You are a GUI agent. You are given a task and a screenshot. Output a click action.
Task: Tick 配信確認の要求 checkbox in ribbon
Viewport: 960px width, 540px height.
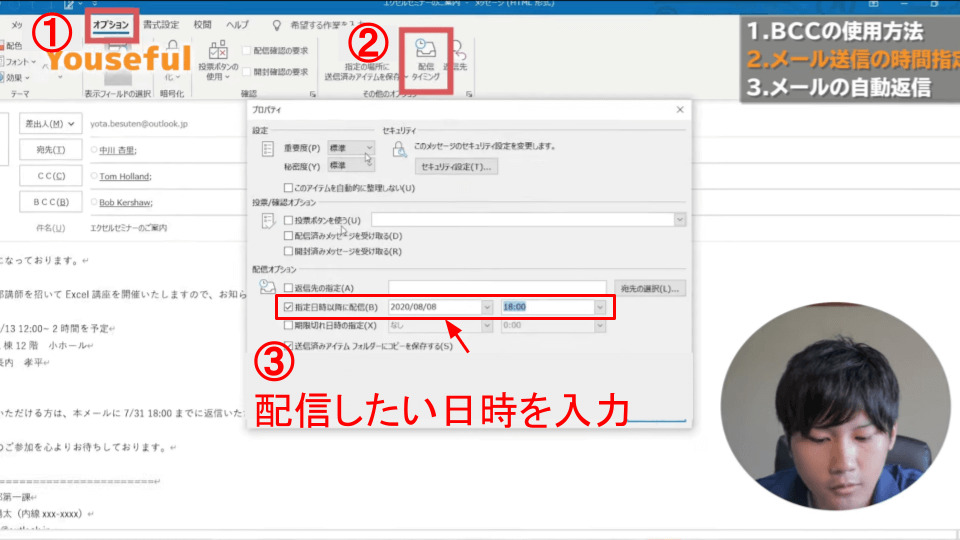pyautogui.click(x=247, y=51)
